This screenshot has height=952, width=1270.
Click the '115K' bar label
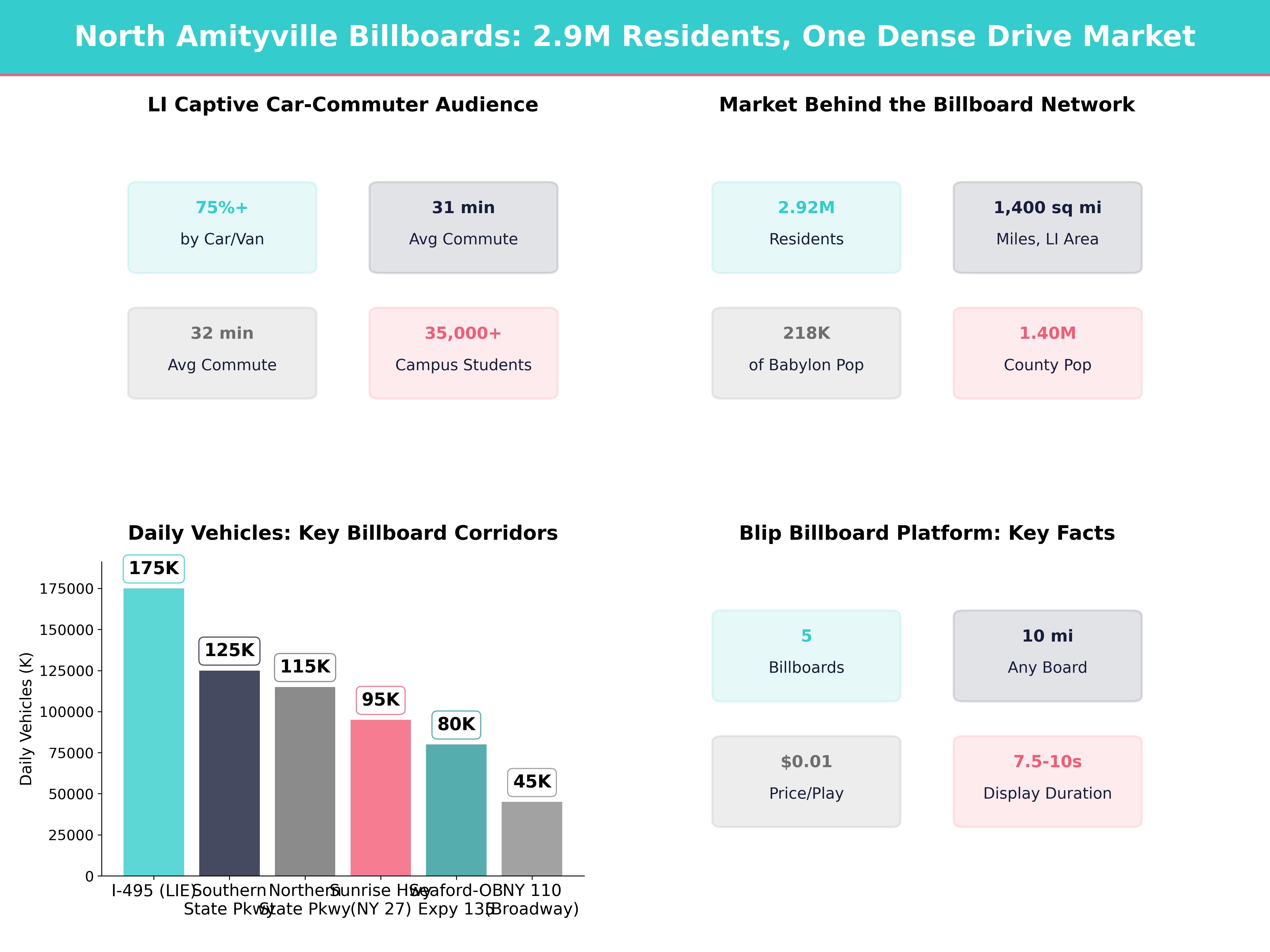[x=305, y=667]
